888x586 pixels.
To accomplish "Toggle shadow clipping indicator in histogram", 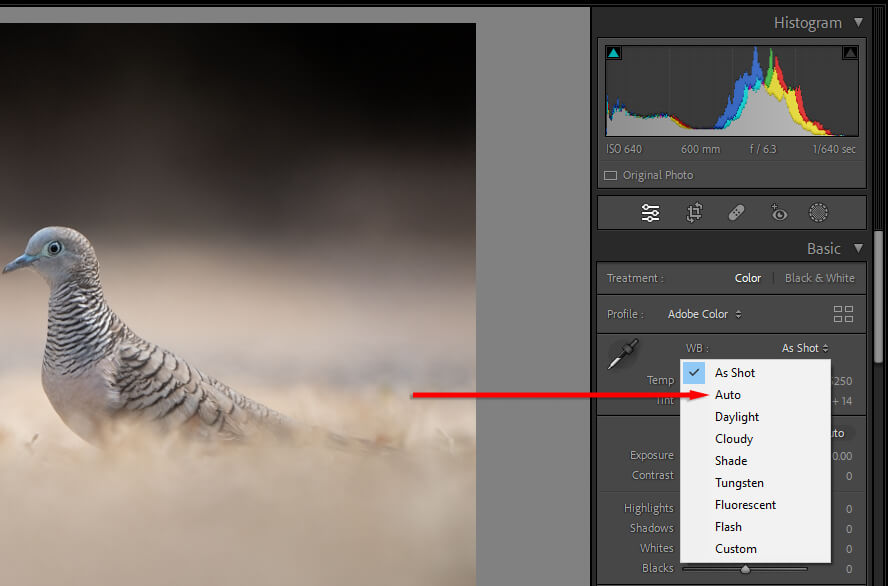I will [613, 53].
